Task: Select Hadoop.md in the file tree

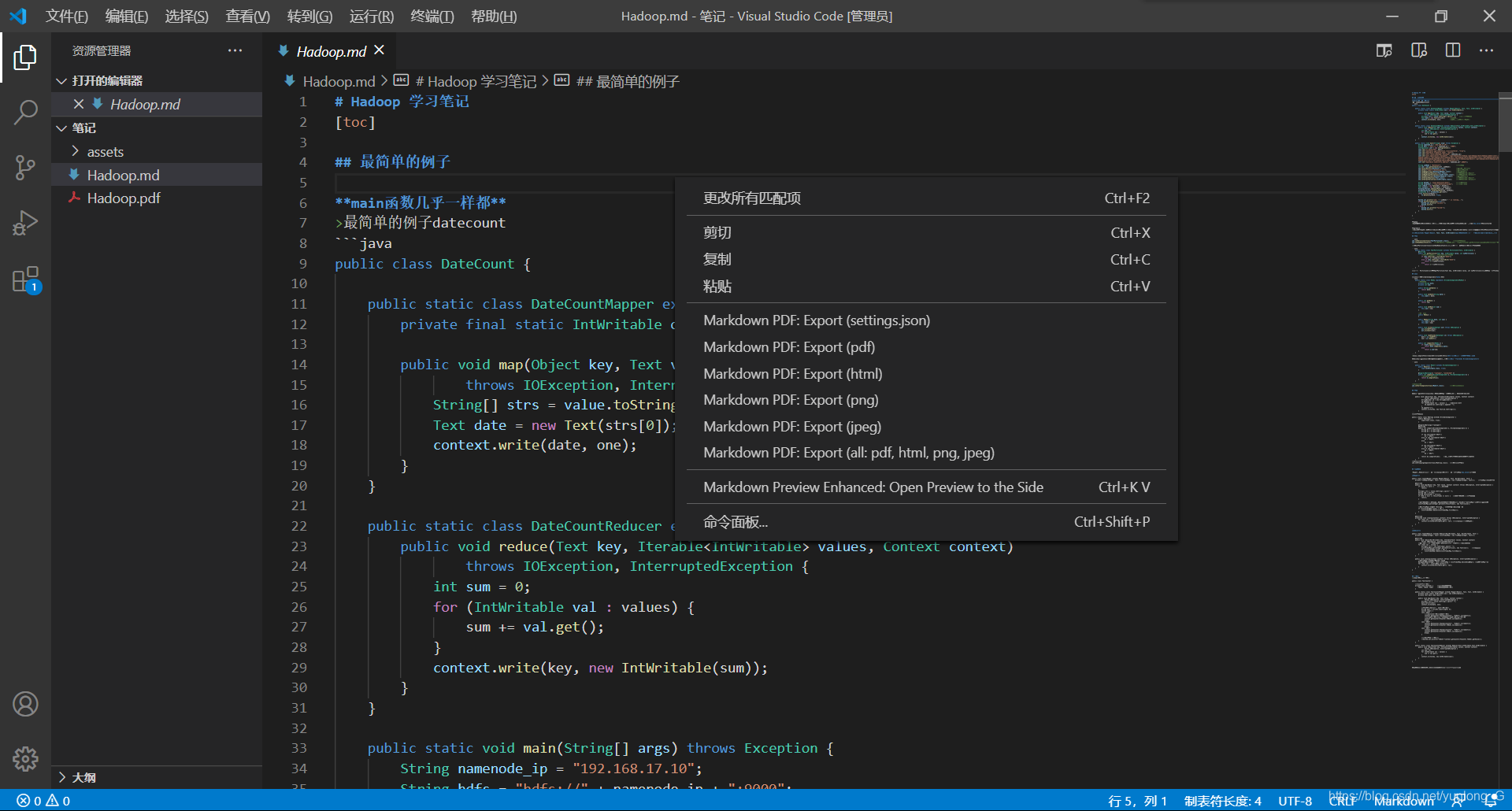Action: coord(157,175)
